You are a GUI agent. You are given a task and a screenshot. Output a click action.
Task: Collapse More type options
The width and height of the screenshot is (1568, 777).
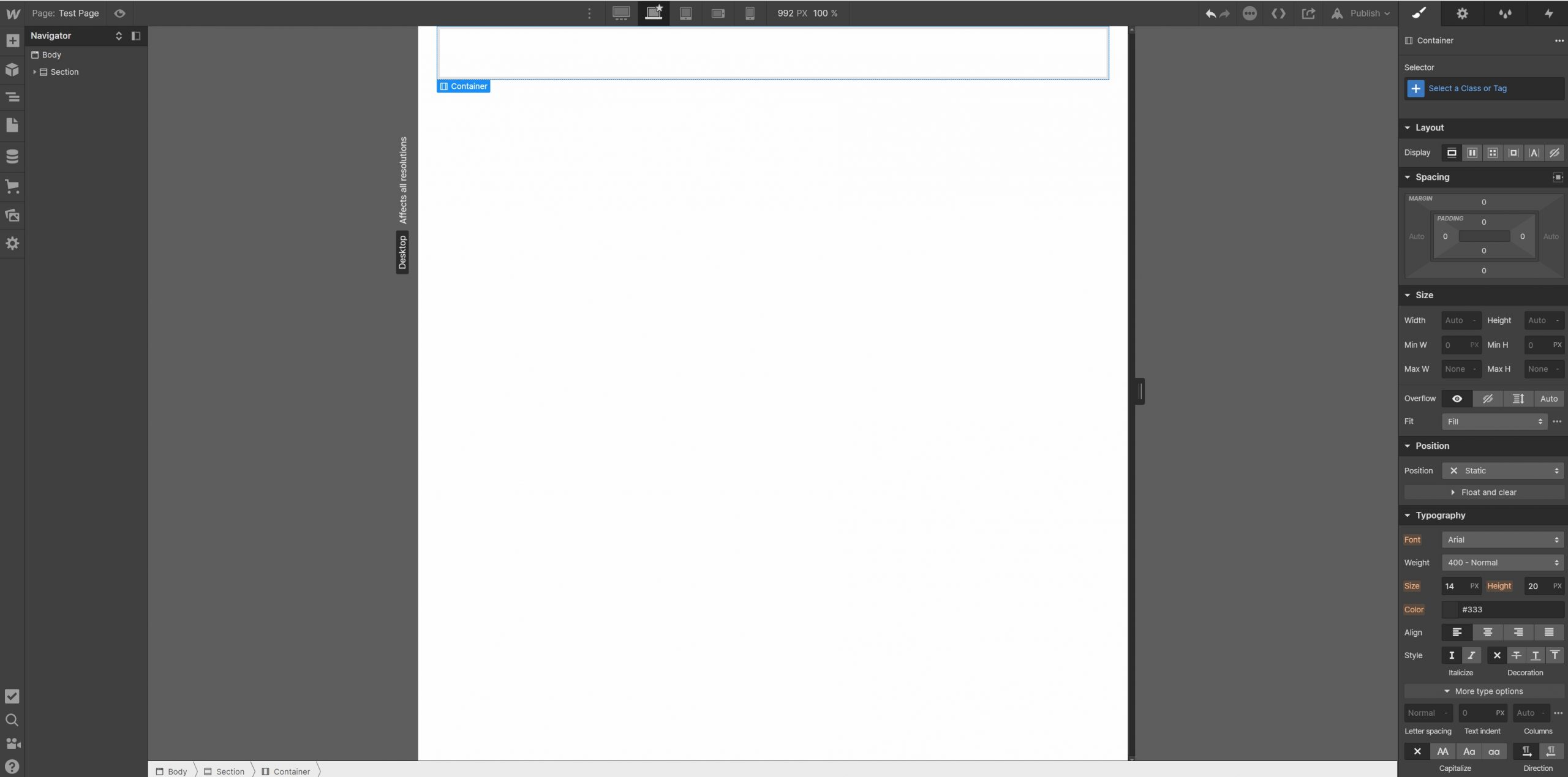click(x=1484, y=692)
